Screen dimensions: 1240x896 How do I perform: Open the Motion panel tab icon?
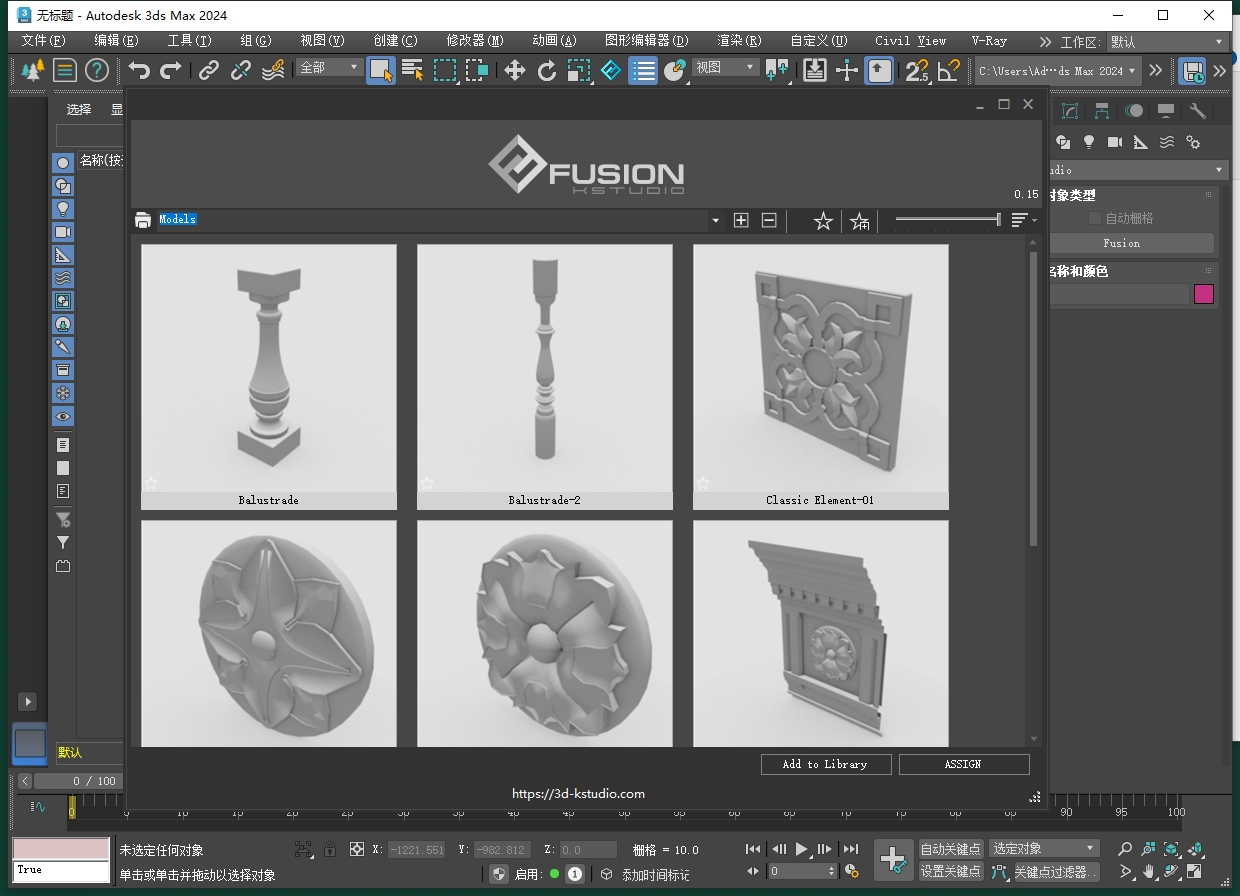[x=1134, y=111]
